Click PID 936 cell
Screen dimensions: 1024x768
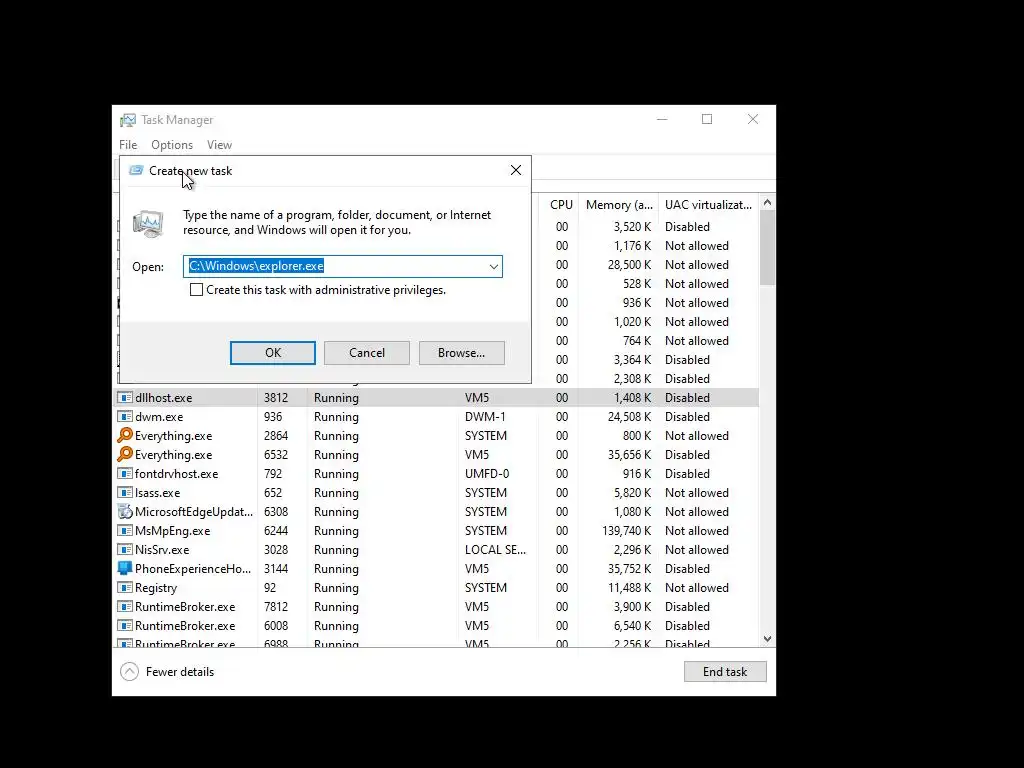pyautogui.click(x=273, y=417)
